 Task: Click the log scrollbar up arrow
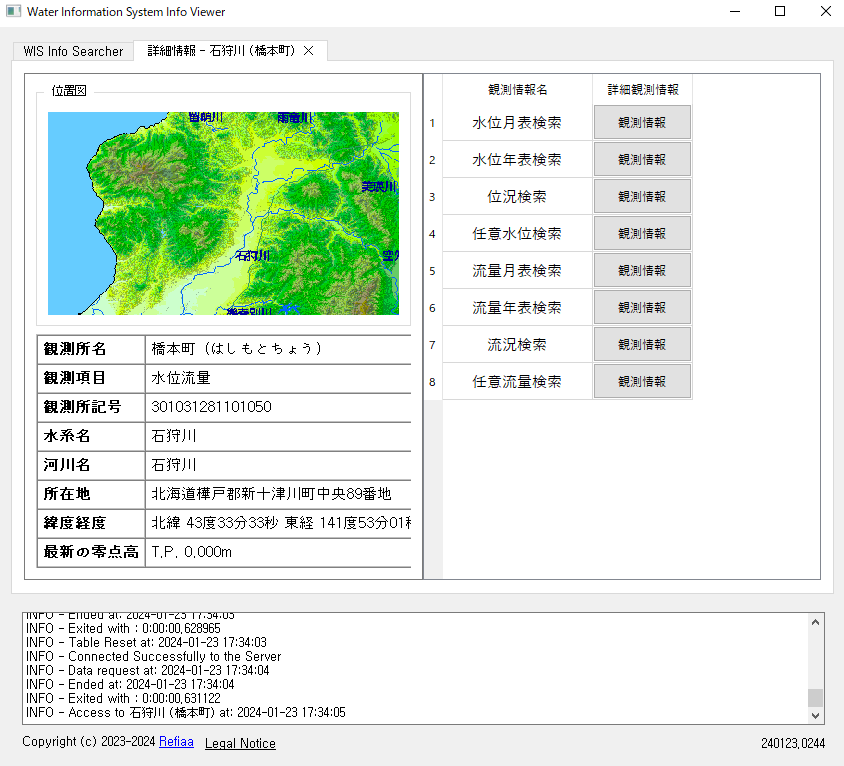815,622
